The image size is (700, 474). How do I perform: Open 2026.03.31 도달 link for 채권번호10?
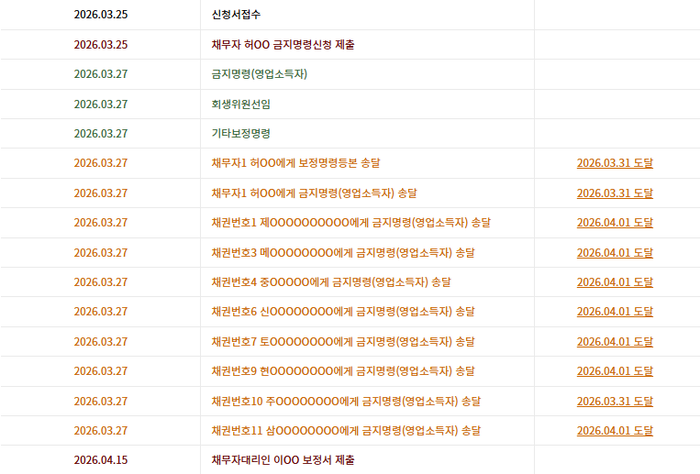(615, 401)
